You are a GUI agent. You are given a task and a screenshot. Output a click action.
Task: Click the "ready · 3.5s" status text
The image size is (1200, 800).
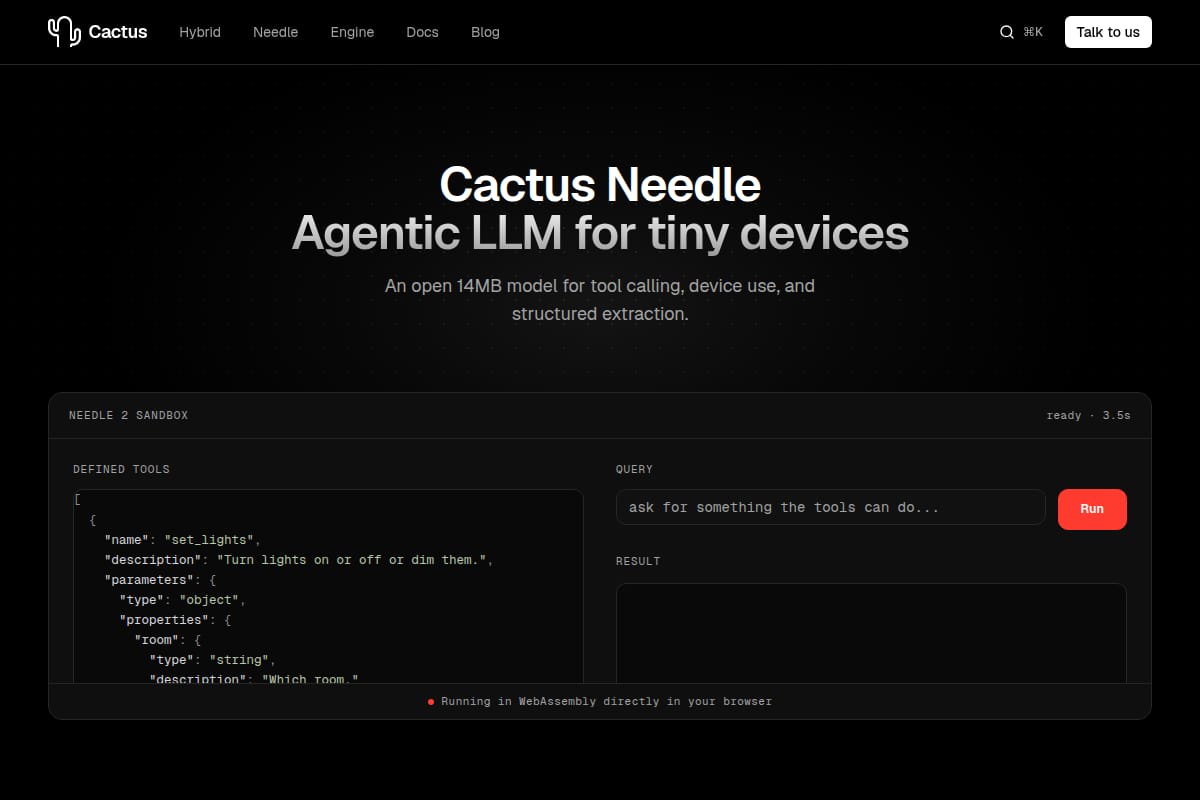pos(1089,415)
